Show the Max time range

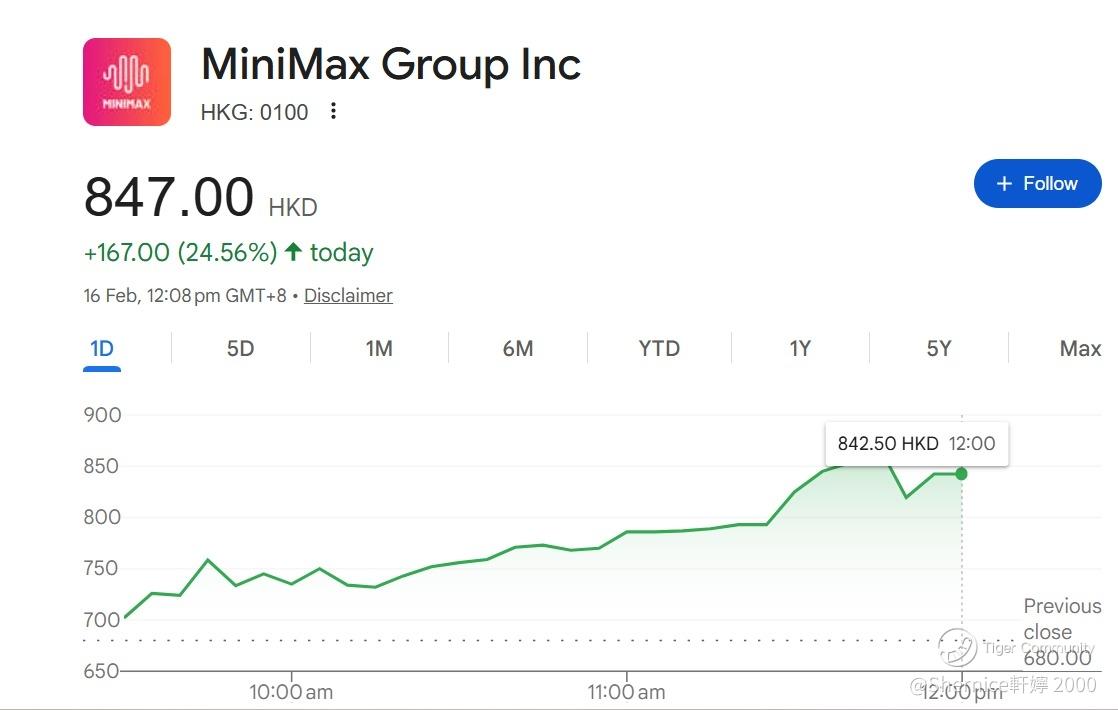[1080, 349]
